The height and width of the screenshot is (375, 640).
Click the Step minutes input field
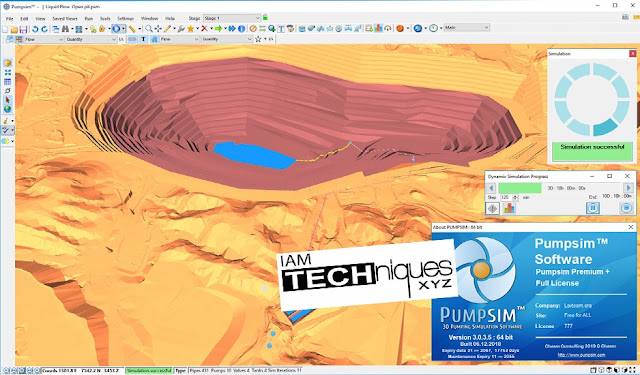(506, 197)
